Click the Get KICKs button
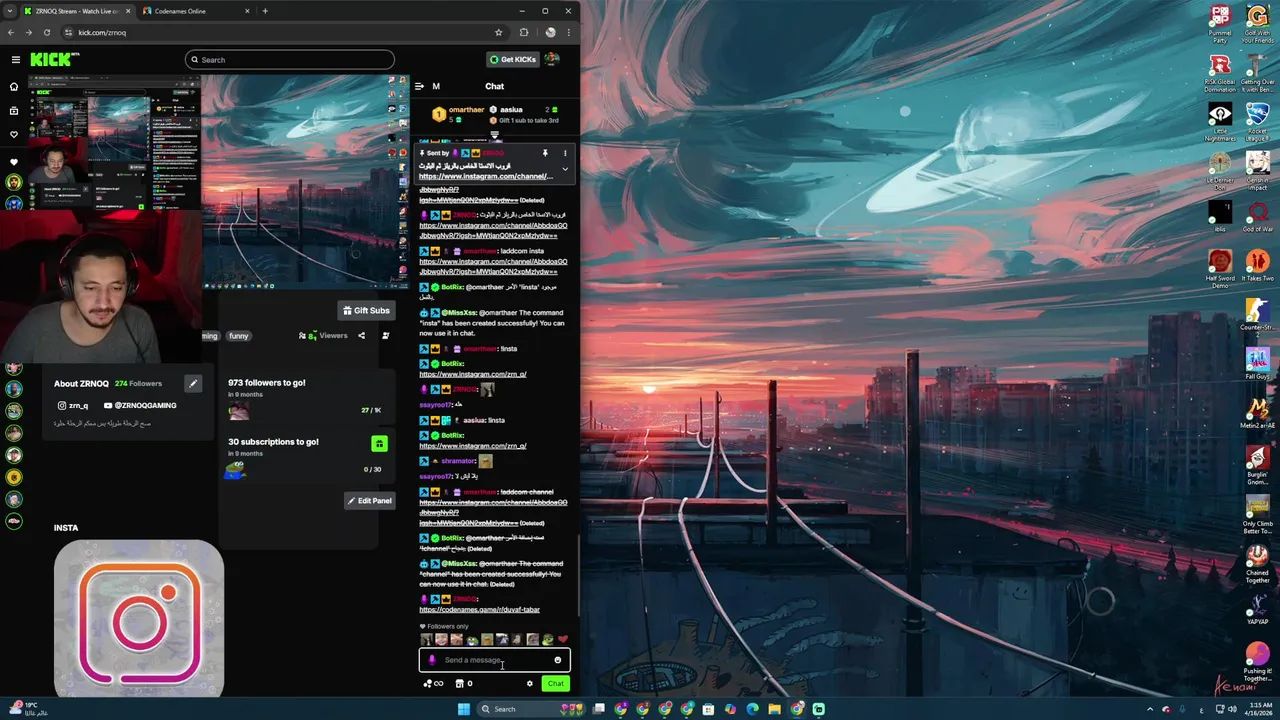 [513, 60]
